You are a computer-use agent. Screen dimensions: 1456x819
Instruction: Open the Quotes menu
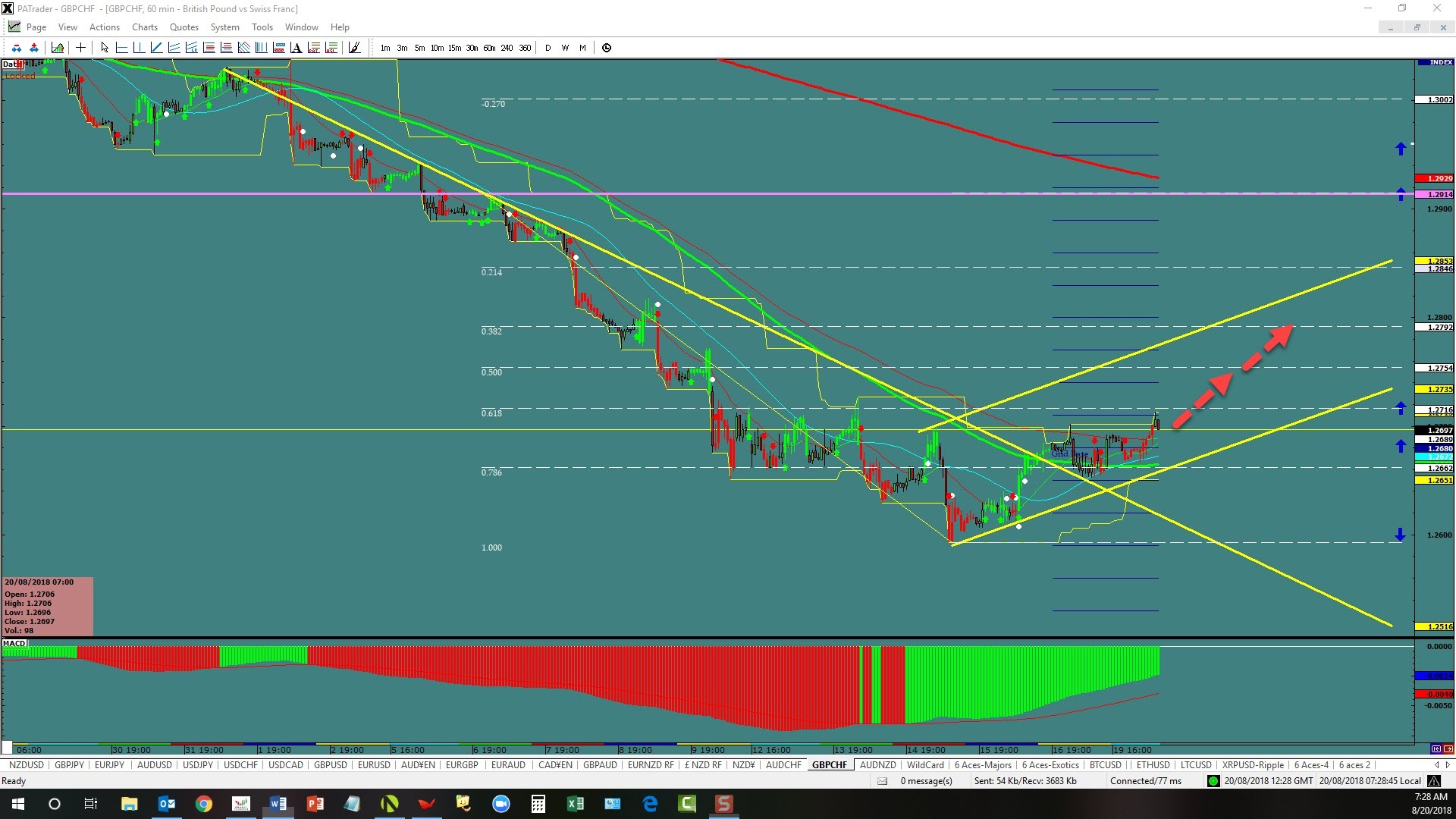[x=184, y=27]
